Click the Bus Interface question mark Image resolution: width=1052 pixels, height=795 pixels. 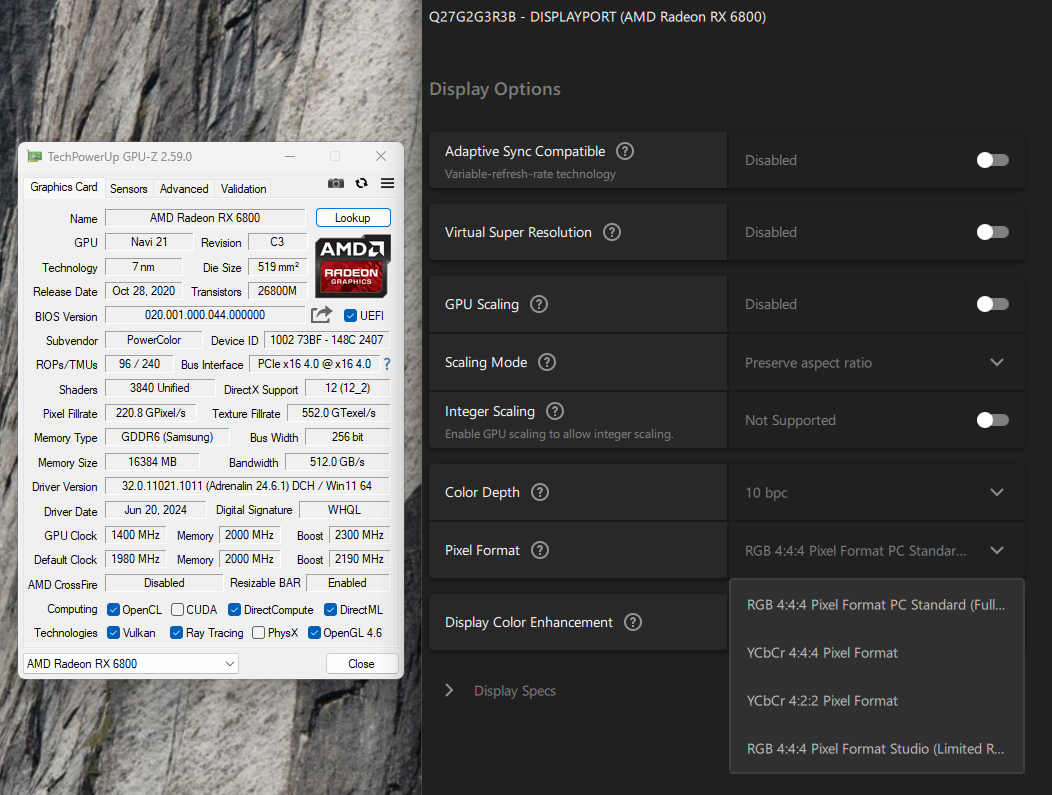(387, 364)
